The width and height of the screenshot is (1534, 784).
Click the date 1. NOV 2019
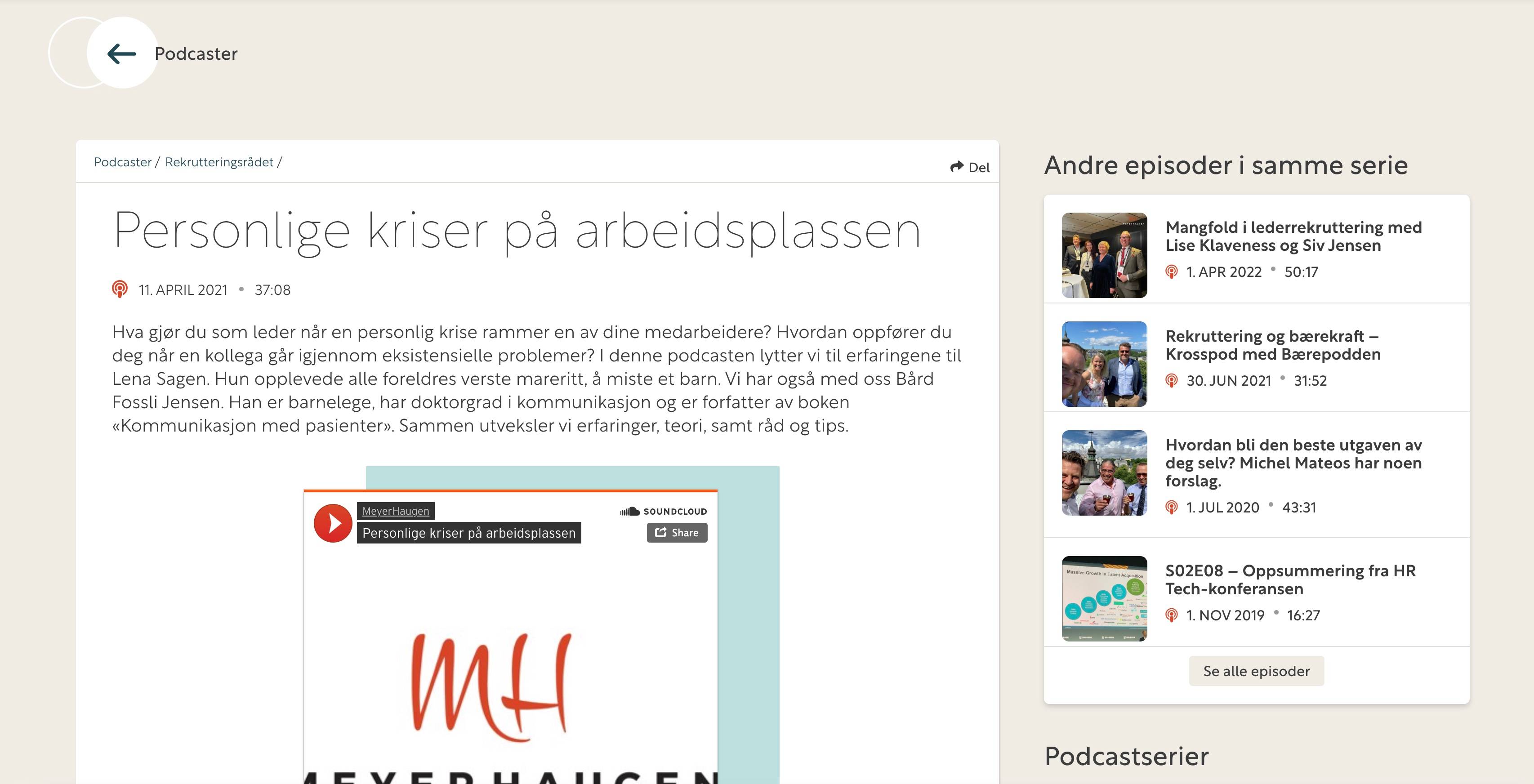(1225, 615)
